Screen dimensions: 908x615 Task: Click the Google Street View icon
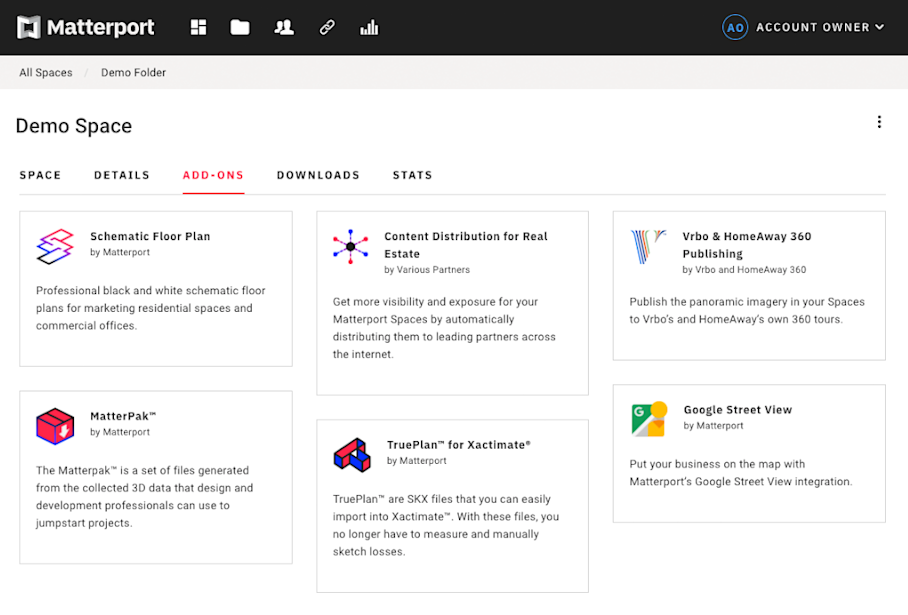click(x=649, y=419)
